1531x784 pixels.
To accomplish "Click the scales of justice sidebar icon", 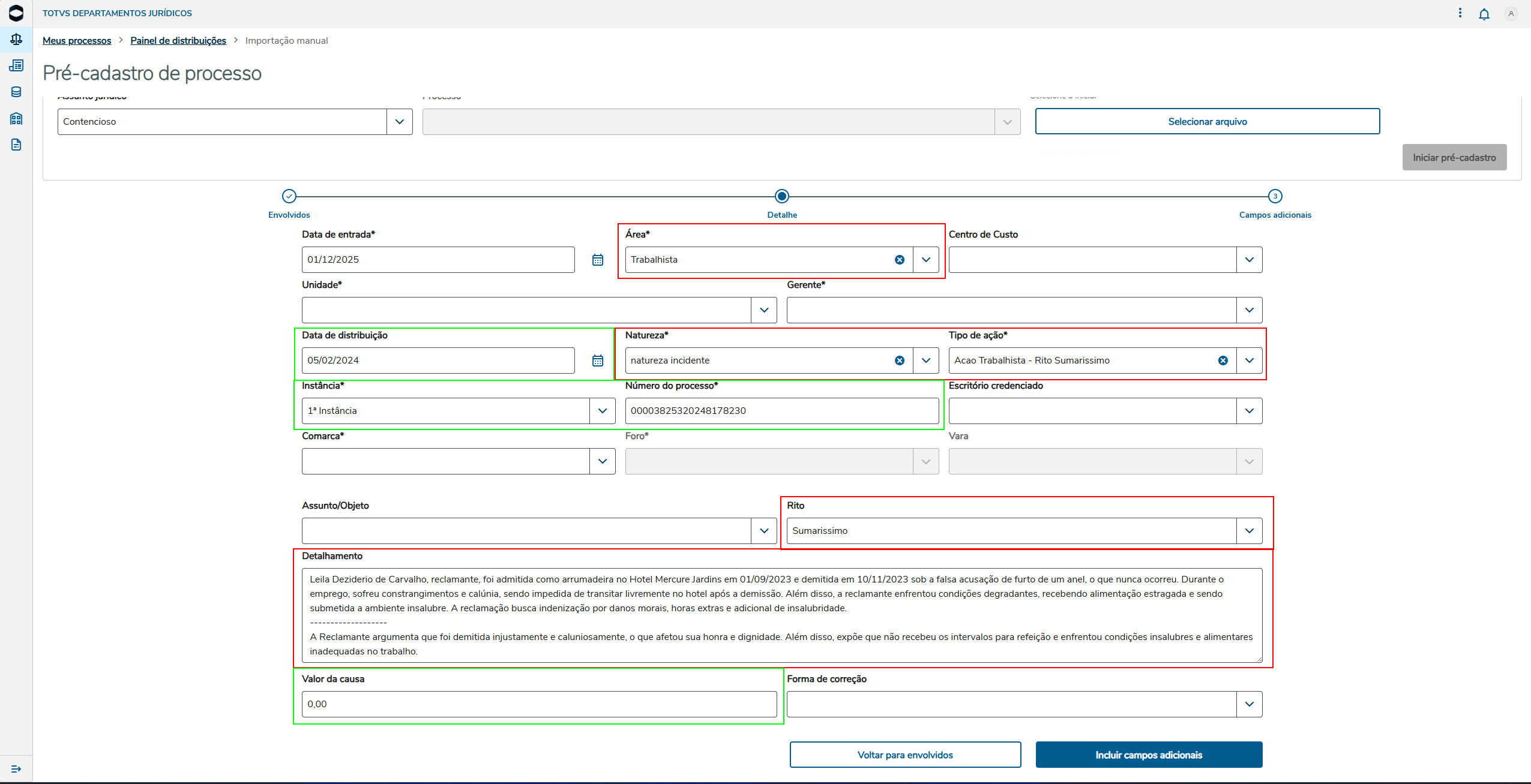I will [16, 40].
